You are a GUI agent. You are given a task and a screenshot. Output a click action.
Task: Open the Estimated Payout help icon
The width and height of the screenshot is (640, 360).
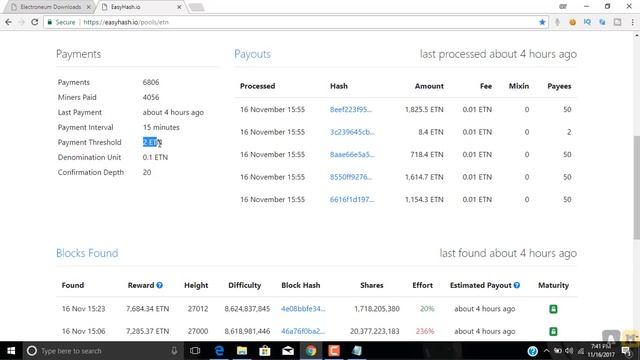[x=517, y=285]
